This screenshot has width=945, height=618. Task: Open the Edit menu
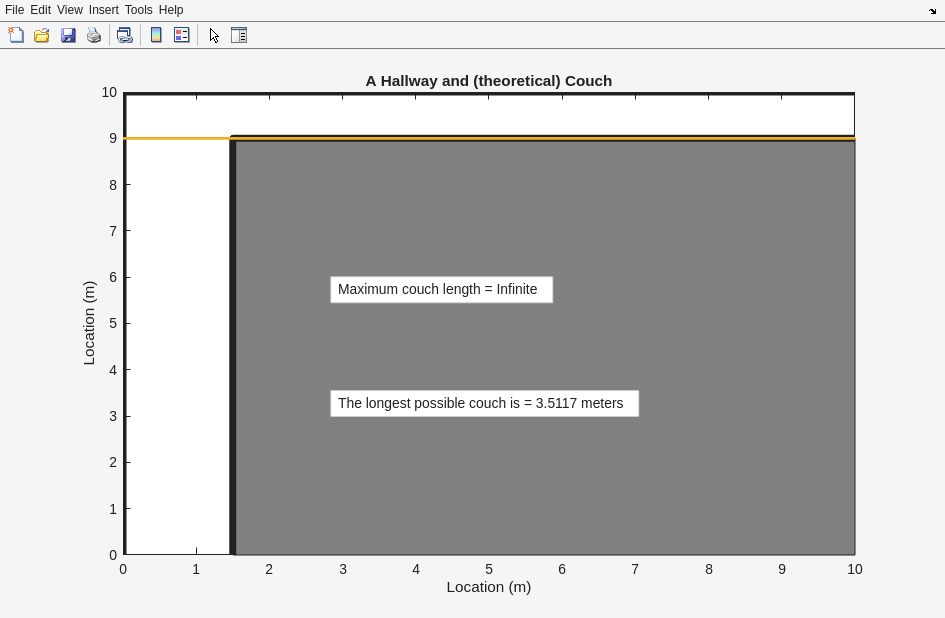40,10
